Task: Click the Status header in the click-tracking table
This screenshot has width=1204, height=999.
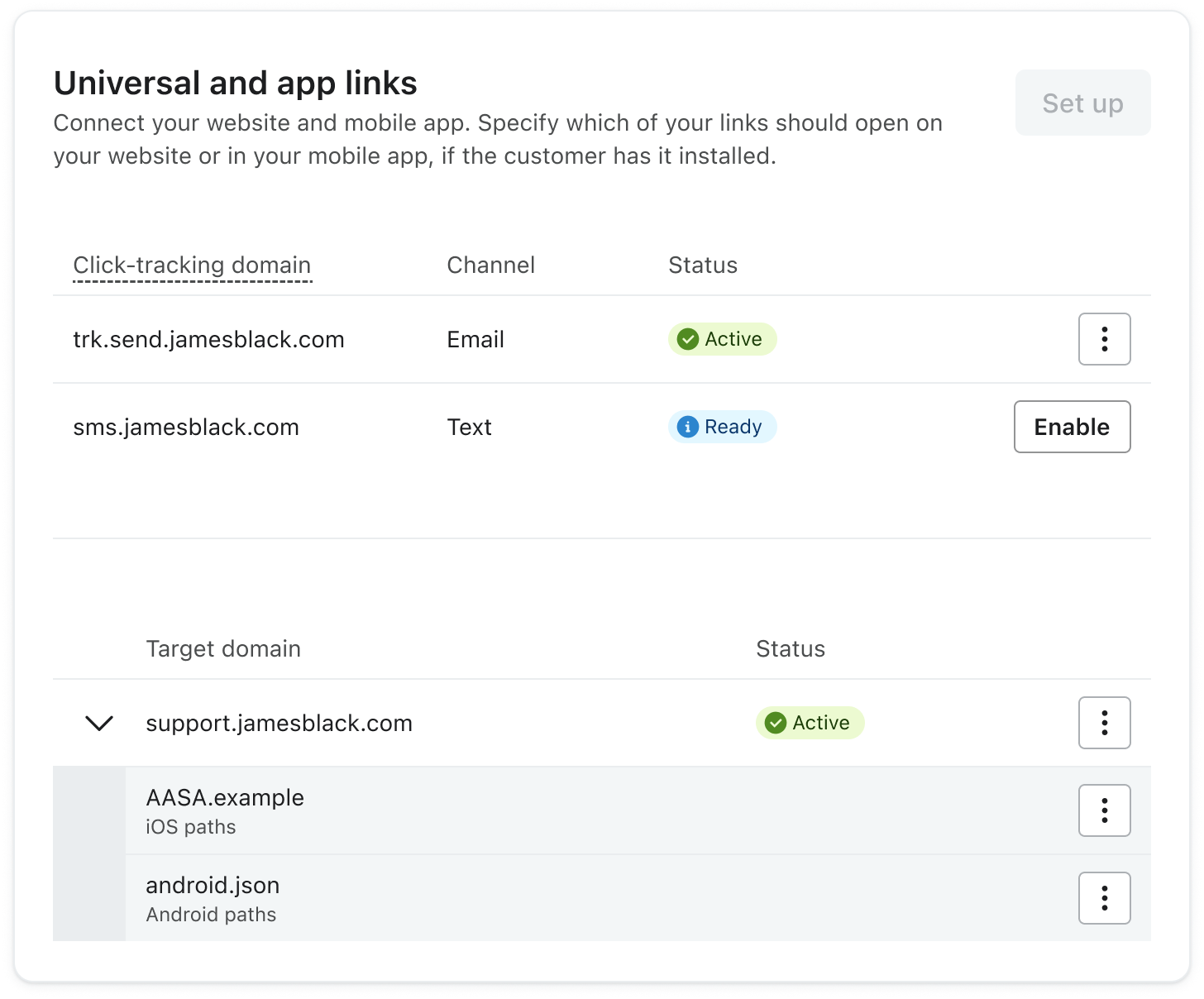Action: (x=702, y=265)
